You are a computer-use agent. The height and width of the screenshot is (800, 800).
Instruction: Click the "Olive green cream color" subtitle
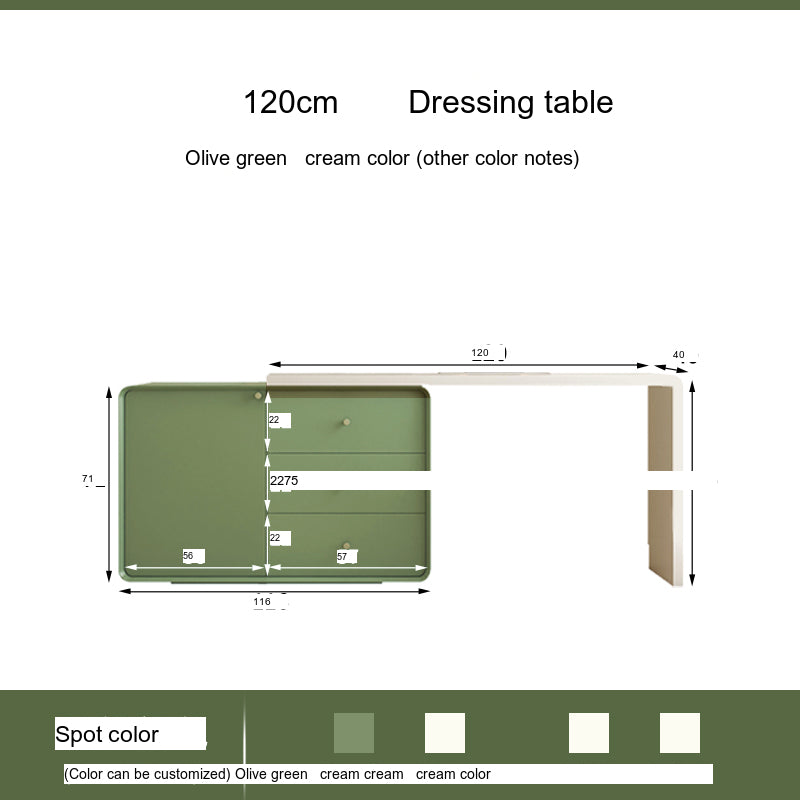(381, 158)
